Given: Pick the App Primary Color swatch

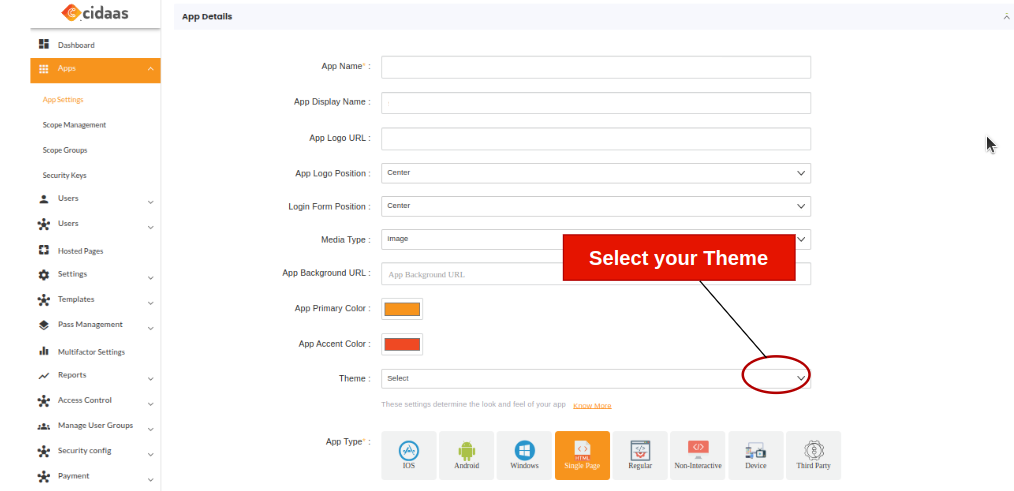Looking at the screenshot, I should point(402,309).
